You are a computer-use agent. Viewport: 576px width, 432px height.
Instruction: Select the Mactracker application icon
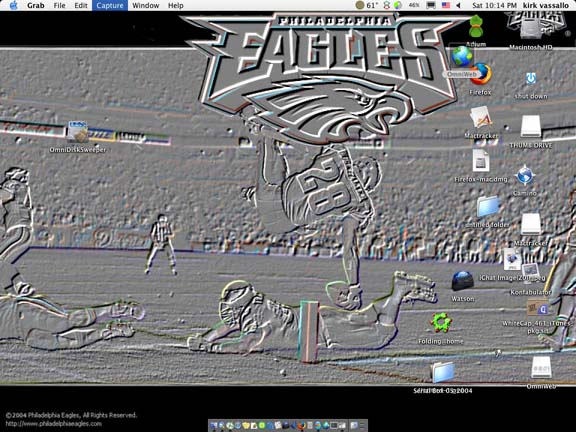(480, 118)
